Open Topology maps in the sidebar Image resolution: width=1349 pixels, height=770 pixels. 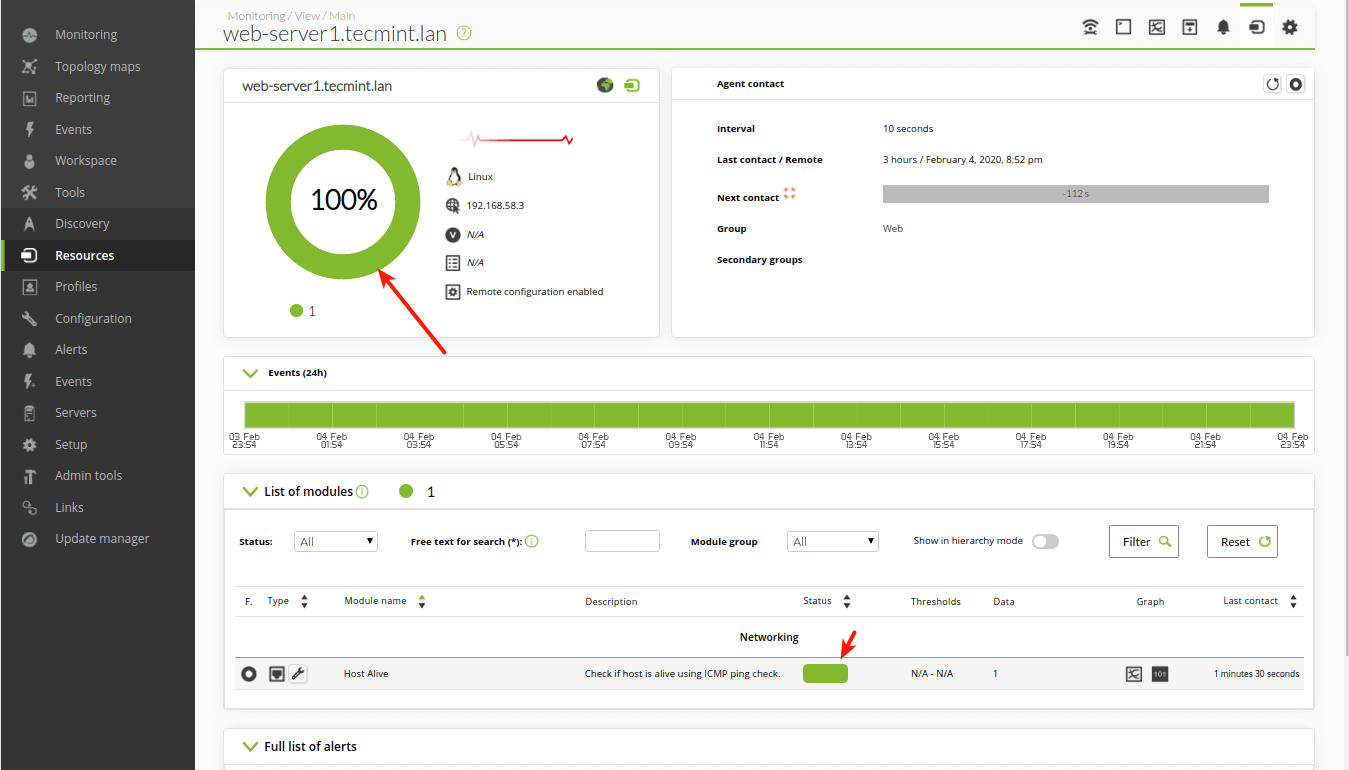click(97, 66)
